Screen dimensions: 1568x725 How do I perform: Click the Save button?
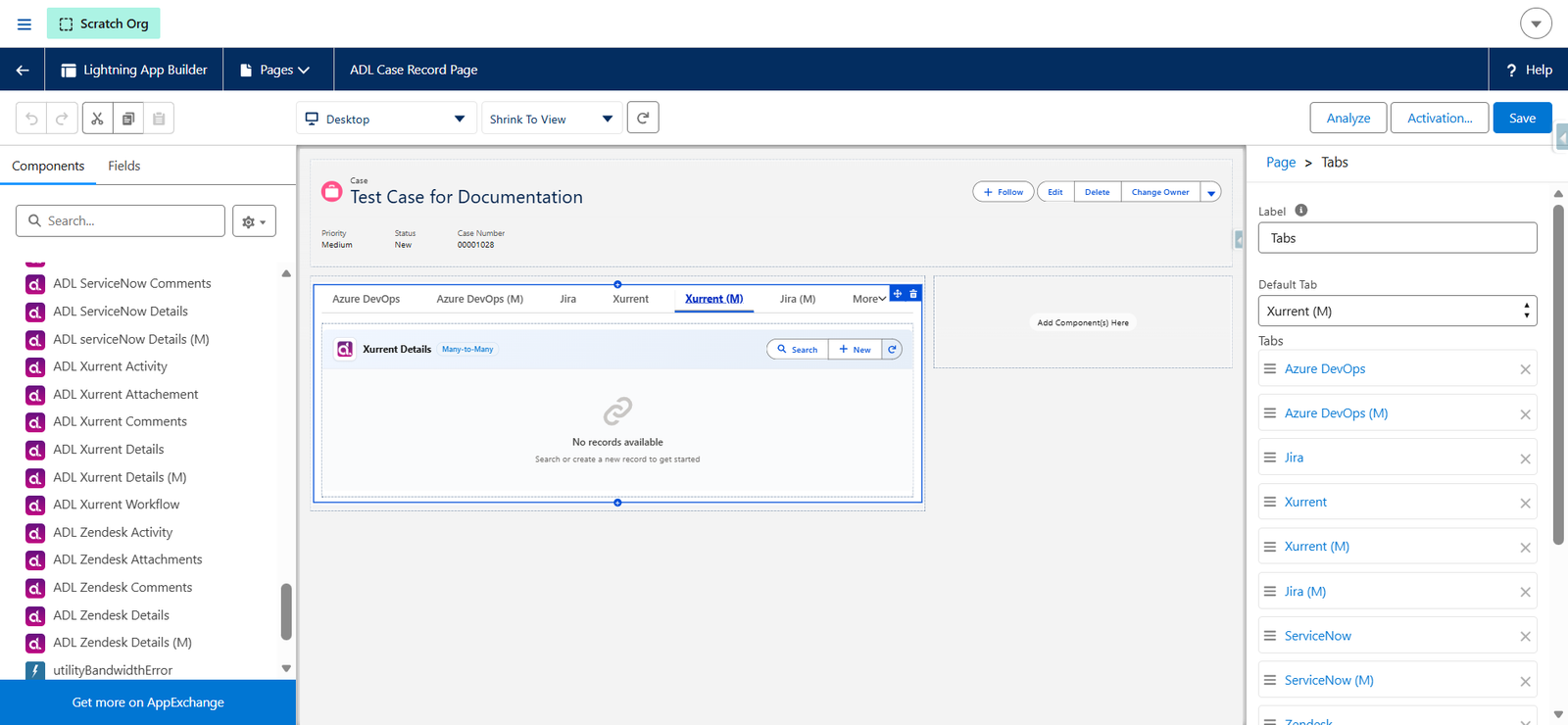tap(1522, 118)
